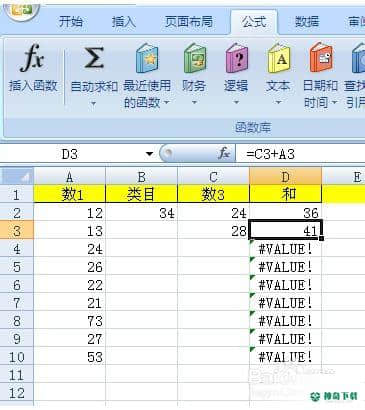This screenshot has height=410, width=365.
Task: Expand the Recently Used functions dropdown arrow
Action: (167, 102)
